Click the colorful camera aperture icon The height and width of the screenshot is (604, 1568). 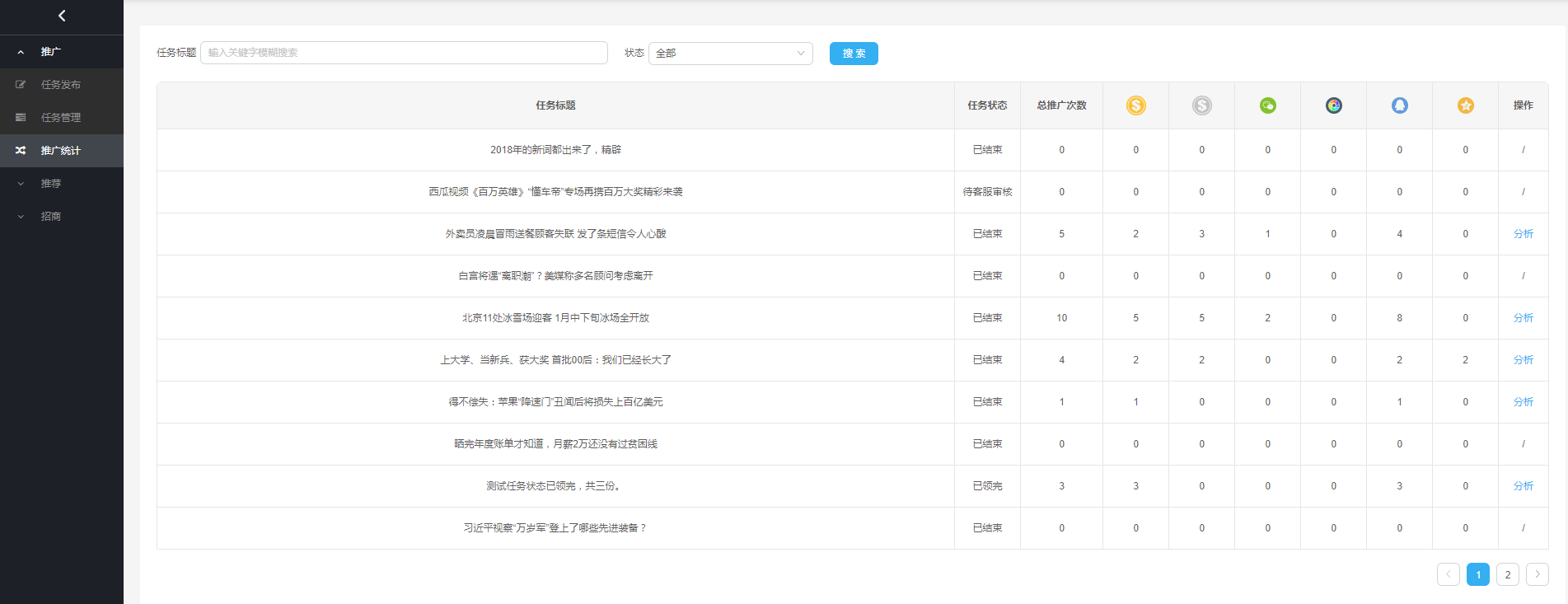point(1333,105)
